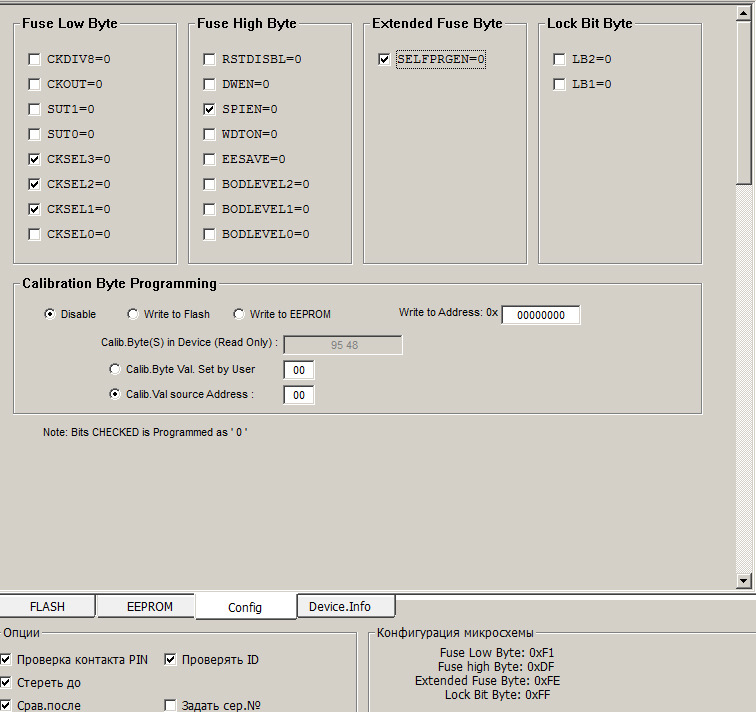The image size is (756, 712).
Task: Toggle the Стереть до checkbox
Action: [5, 683]
